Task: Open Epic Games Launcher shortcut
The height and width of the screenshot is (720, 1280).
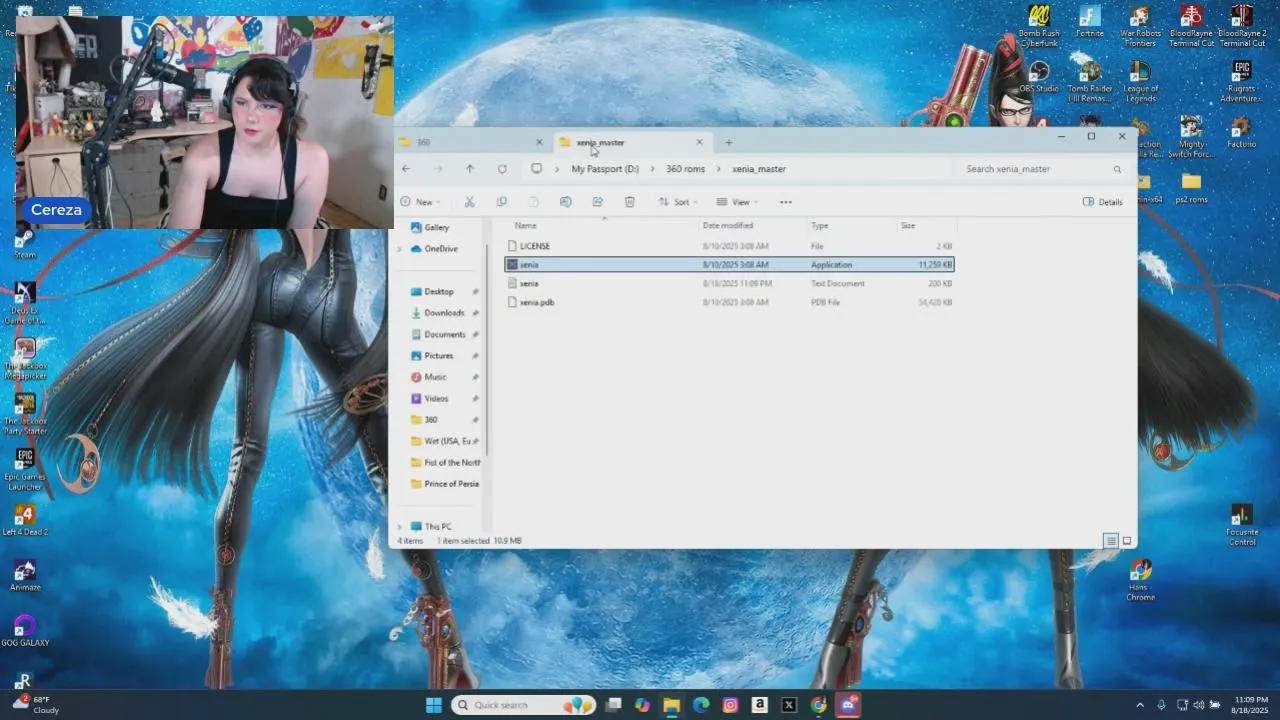Action: tap(25, 469)
